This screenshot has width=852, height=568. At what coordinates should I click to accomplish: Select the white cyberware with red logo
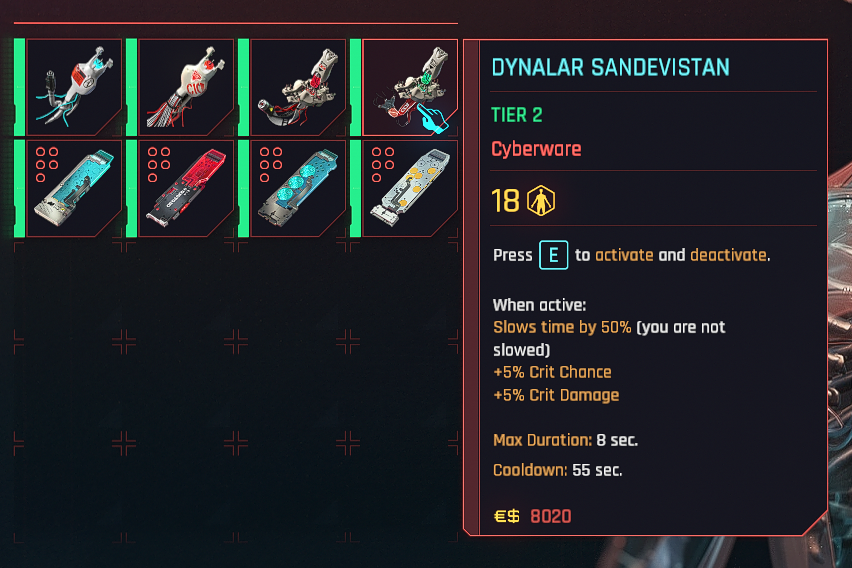point(186,88)
